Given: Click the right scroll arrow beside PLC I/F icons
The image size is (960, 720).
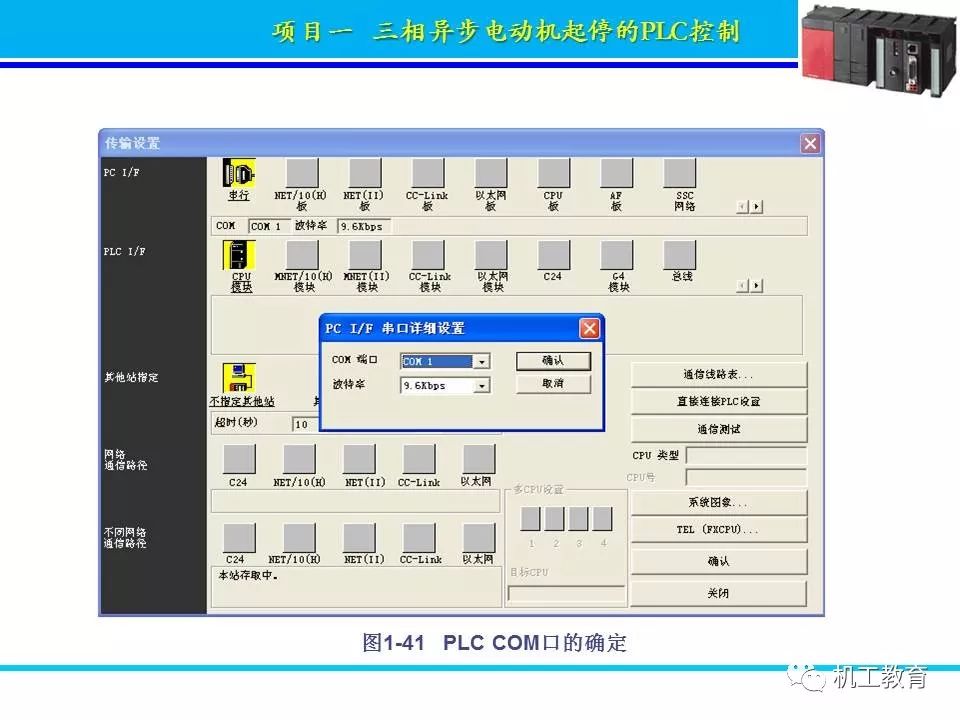Looking at the screenshot, I should tap(757, 285).
